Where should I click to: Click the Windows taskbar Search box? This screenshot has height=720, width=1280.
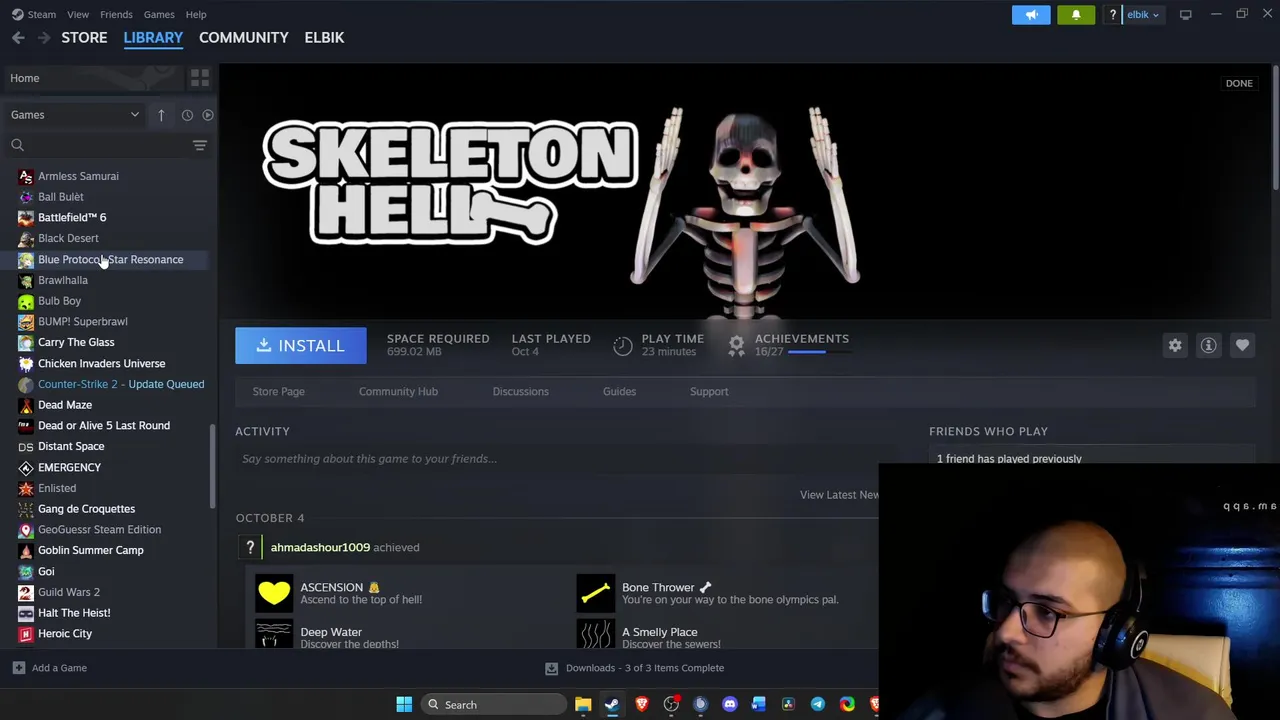494,705
